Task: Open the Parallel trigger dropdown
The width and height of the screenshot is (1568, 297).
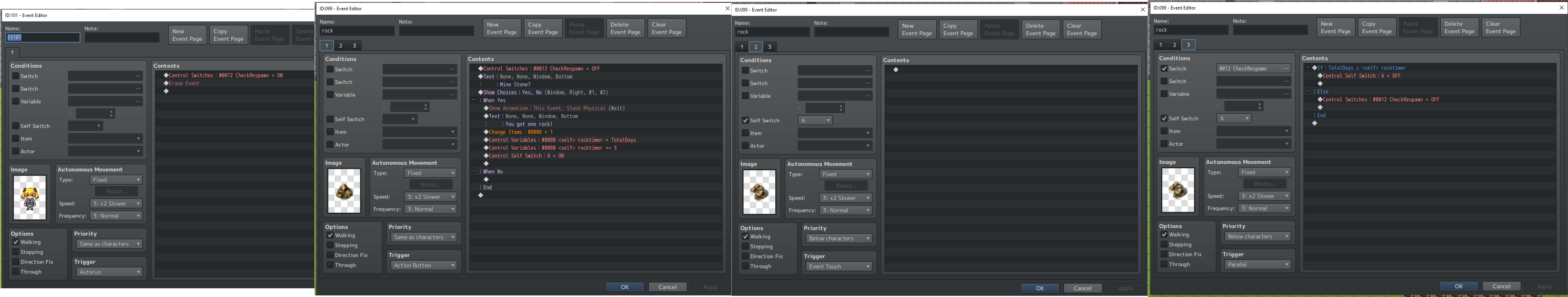Action: pyautogui.click(x=1257, y=265)
